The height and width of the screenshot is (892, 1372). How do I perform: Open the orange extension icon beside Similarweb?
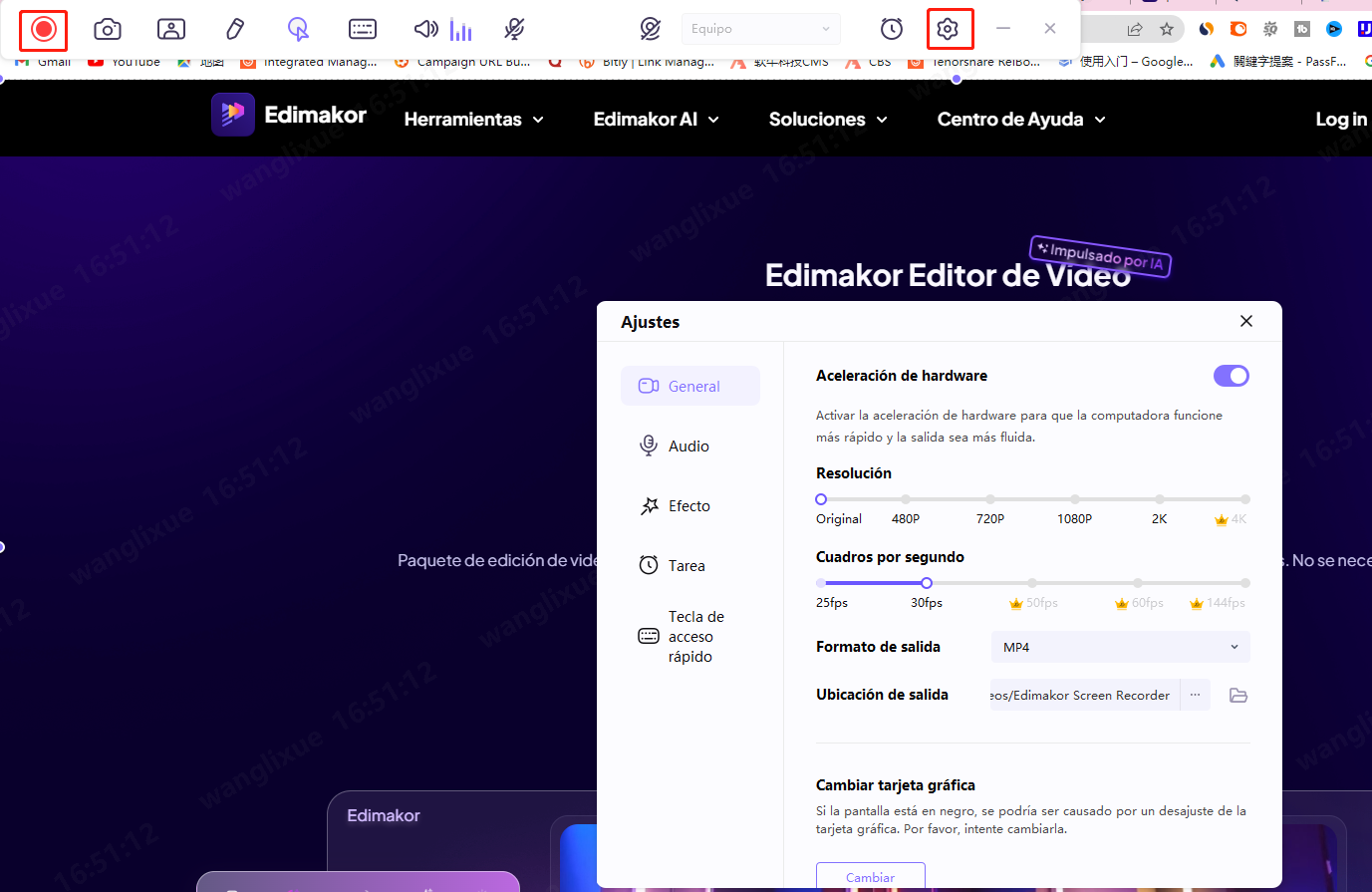[x=1238, y=29]
